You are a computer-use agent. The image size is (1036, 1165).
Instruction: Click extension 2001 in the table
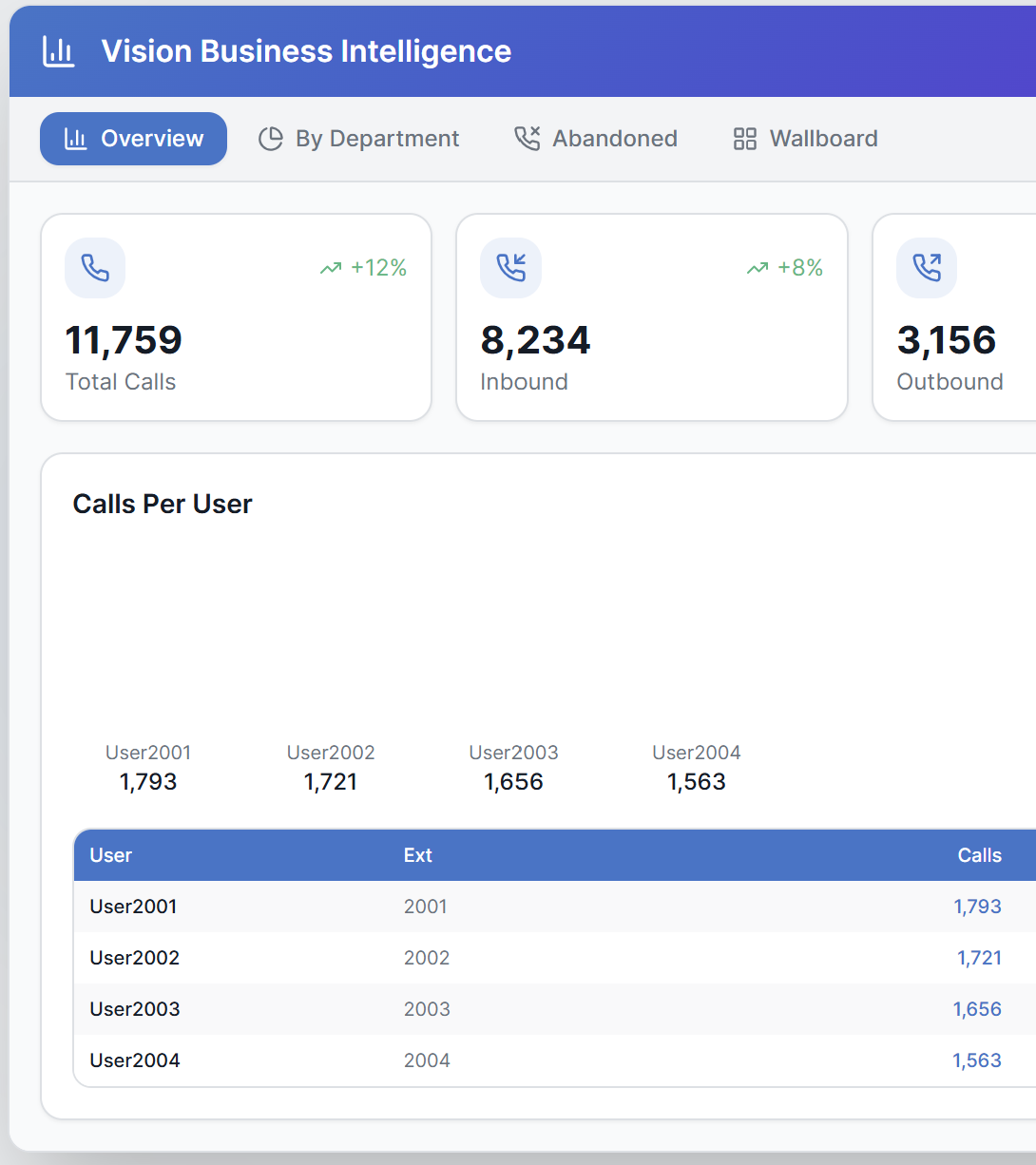[x=425, y=907]
